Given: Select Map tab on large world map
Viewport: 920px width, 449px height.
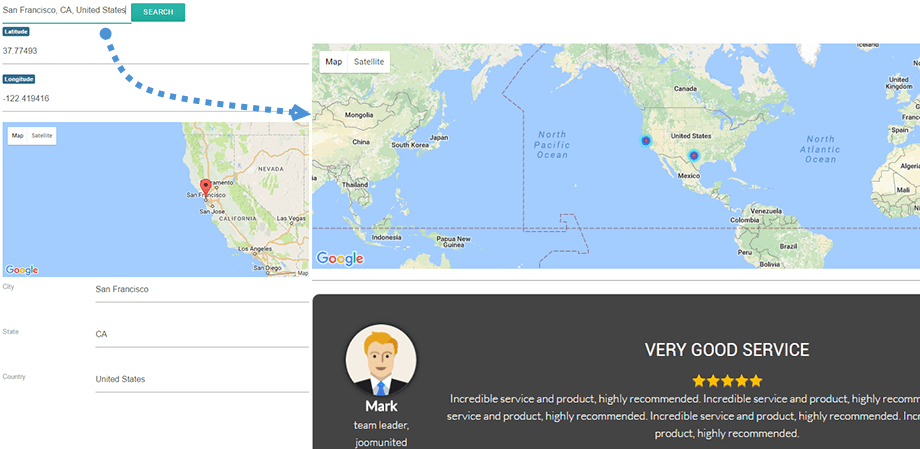Looking at the screenshot, I should point(334,62).
